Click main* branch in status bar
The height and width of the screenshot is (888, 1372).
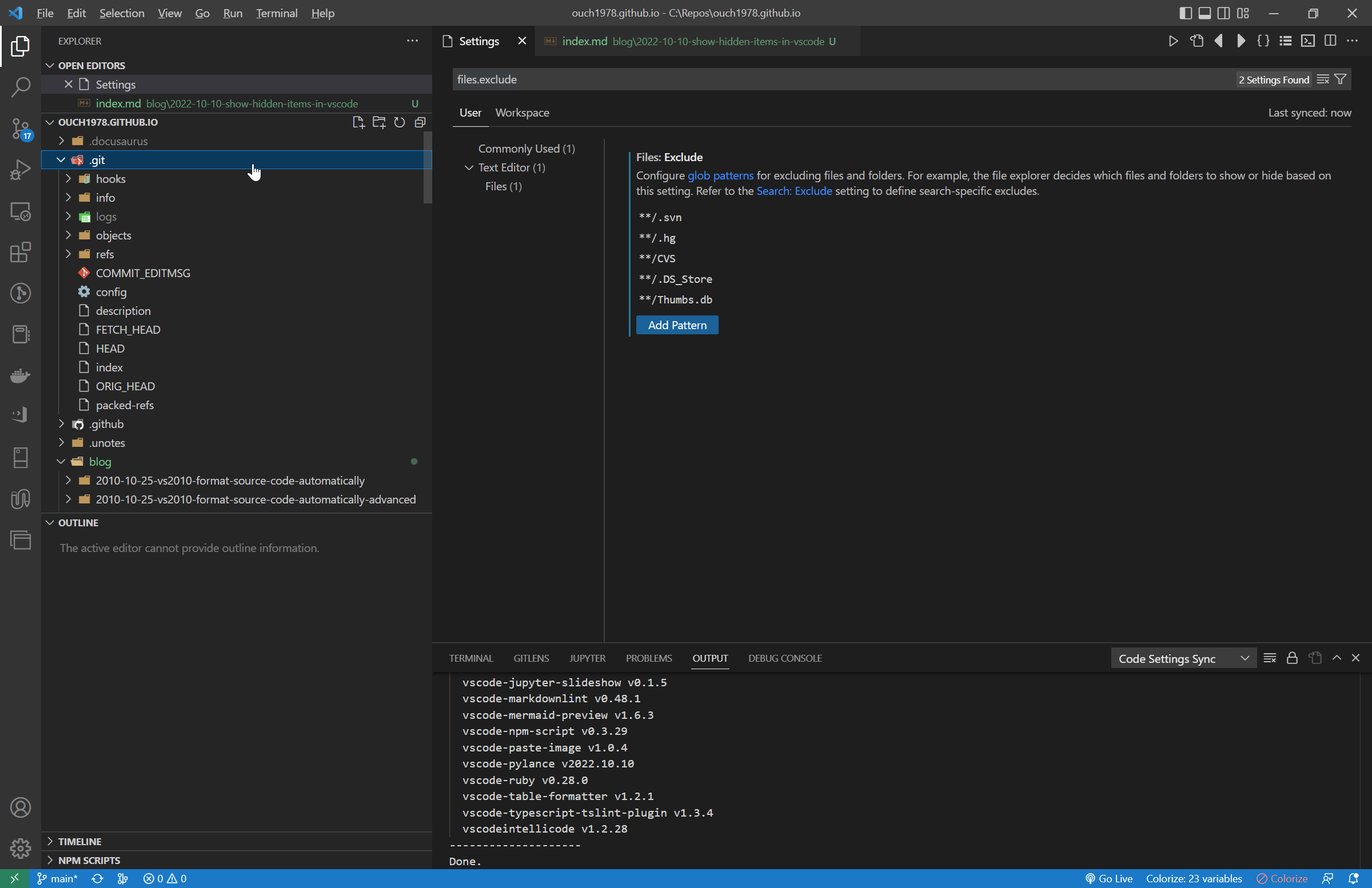tap(58, 879)
